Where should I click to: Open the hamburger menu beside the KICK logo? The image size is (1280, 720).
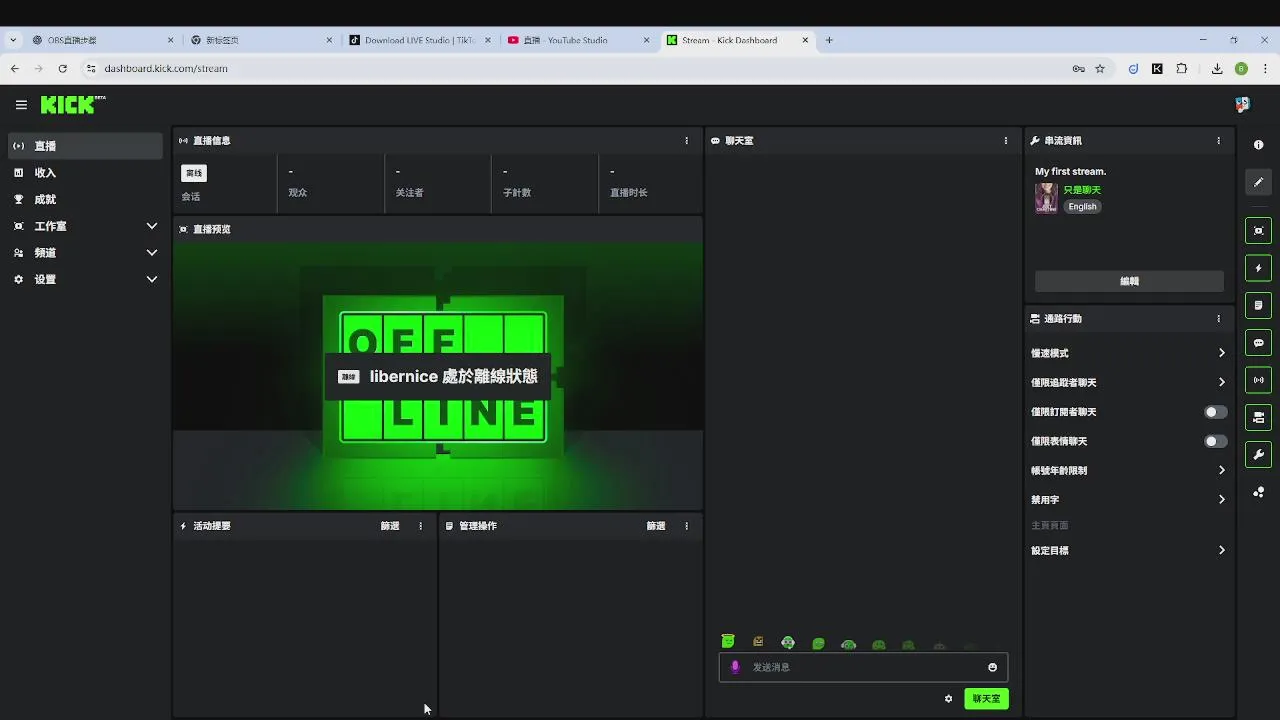21,105
